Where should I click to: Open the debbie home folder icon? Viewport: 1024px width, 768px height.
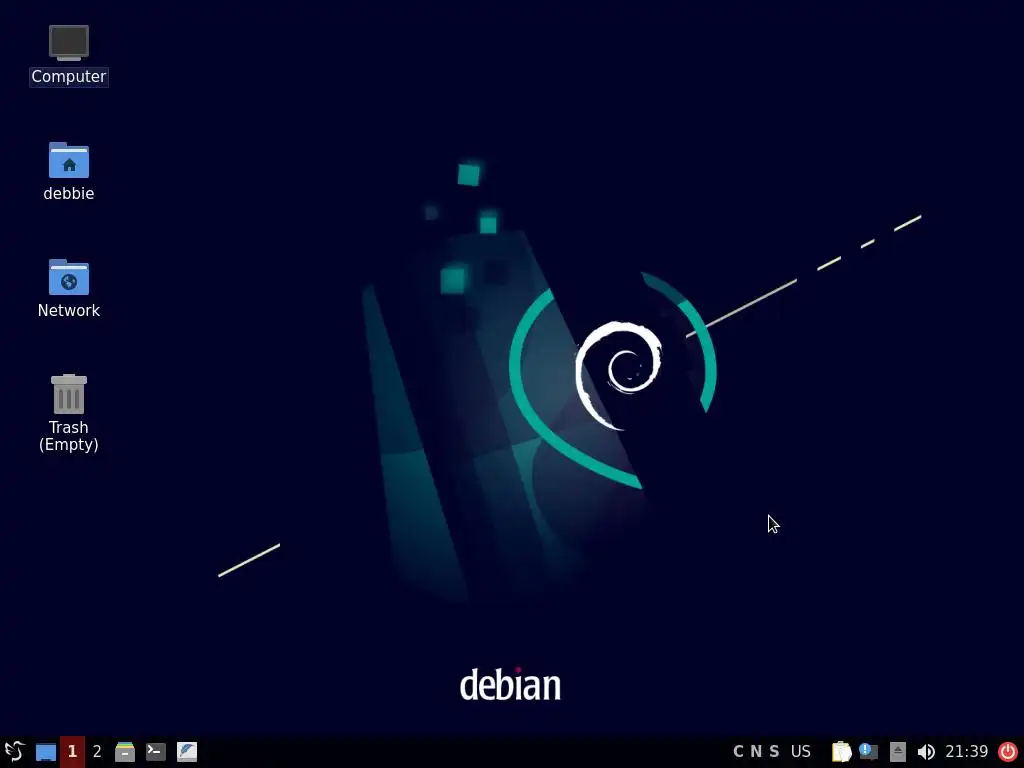point(69,159)
